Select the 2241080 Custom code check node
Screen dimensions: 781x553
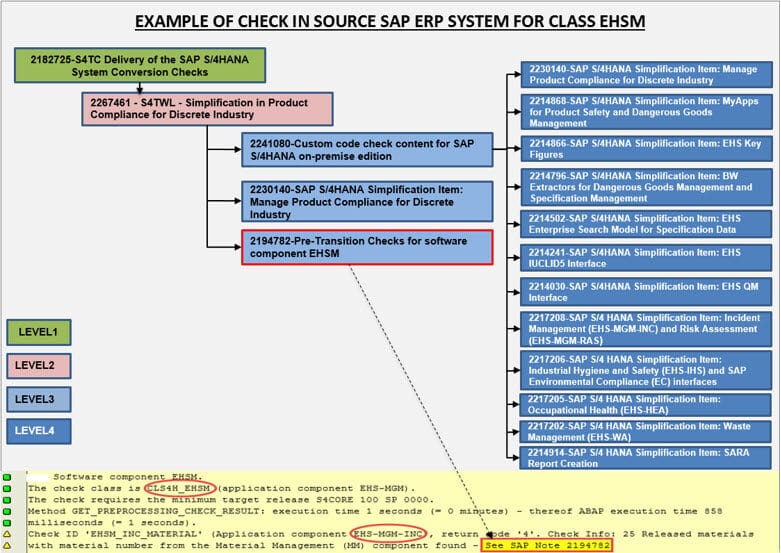(x=367, y=150)
